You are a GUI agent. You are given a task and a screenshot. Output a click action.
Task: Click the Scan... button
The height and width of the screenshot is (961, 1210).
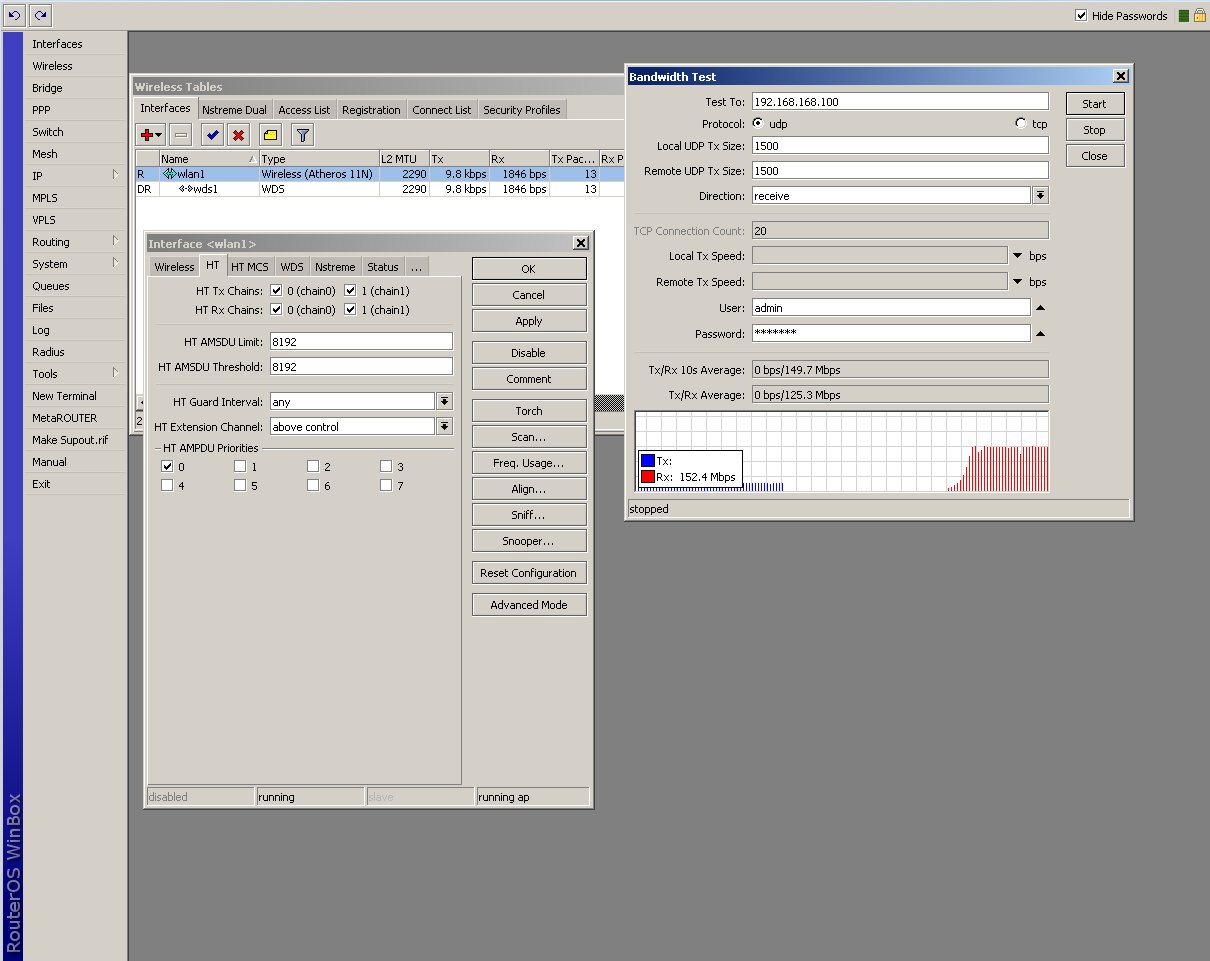click(529, 437)
